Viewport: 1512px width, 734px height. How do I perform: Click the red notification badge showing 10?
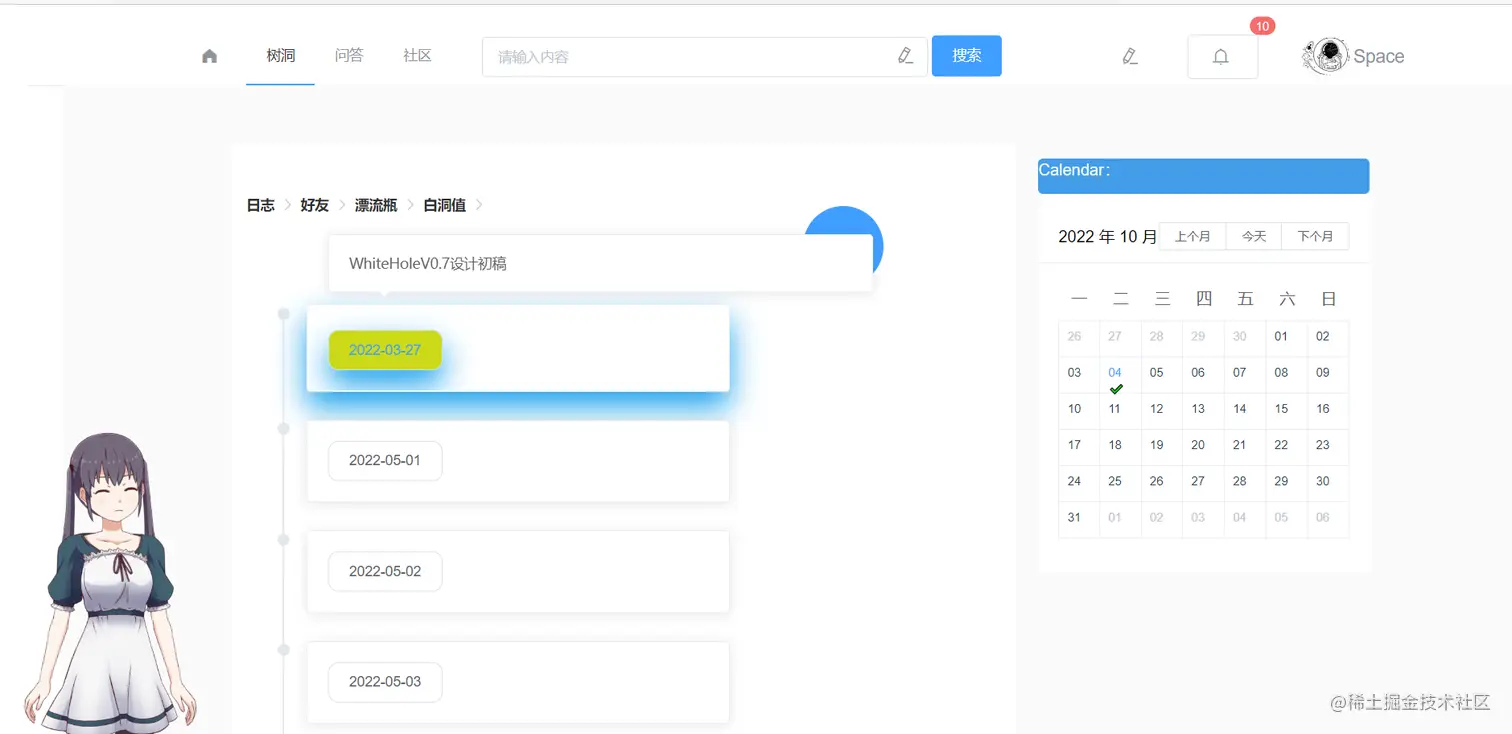pyautogui.click(x=1262, y=26)
